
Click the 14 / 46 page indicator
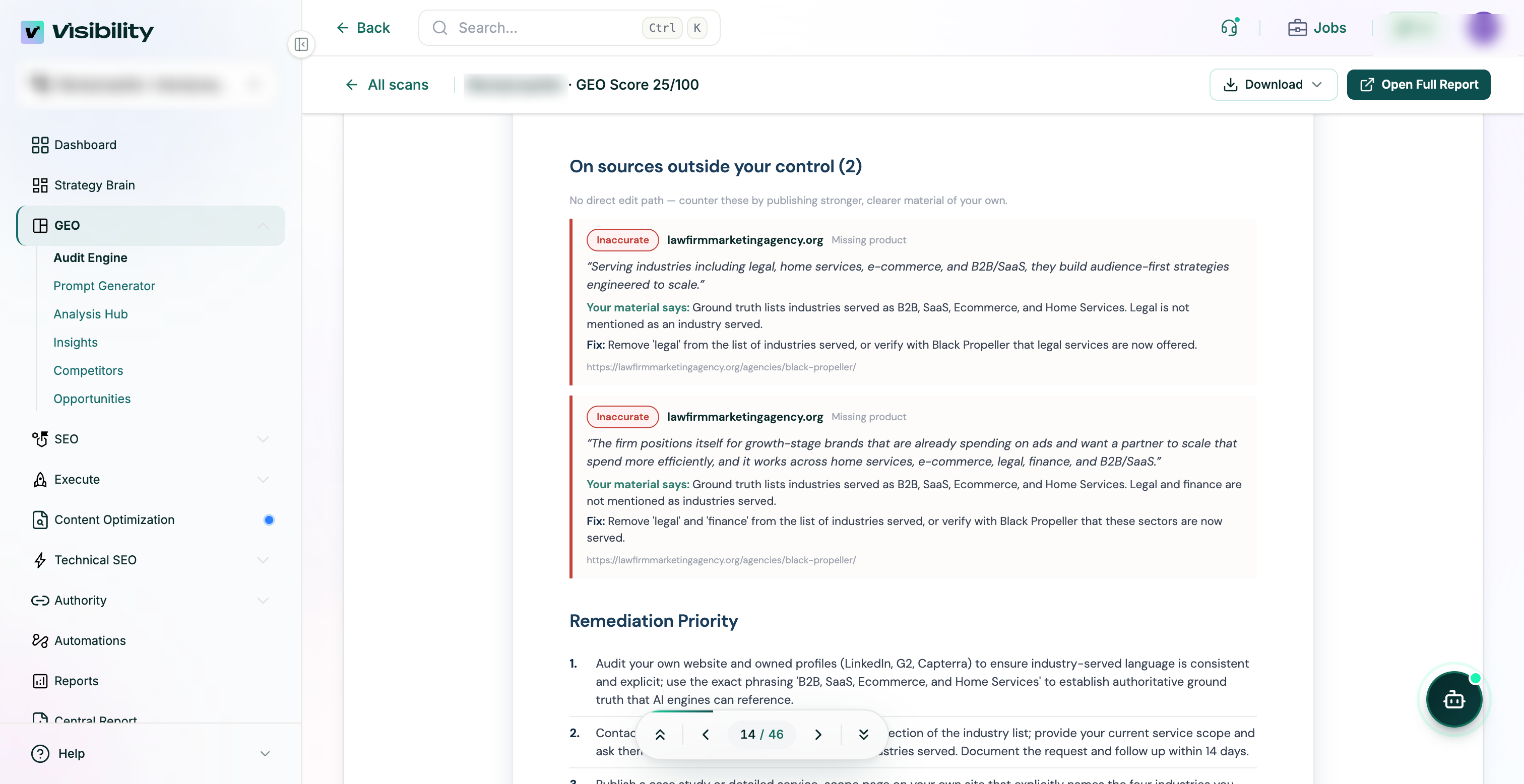pyautogui.click(x=761, y=734)
